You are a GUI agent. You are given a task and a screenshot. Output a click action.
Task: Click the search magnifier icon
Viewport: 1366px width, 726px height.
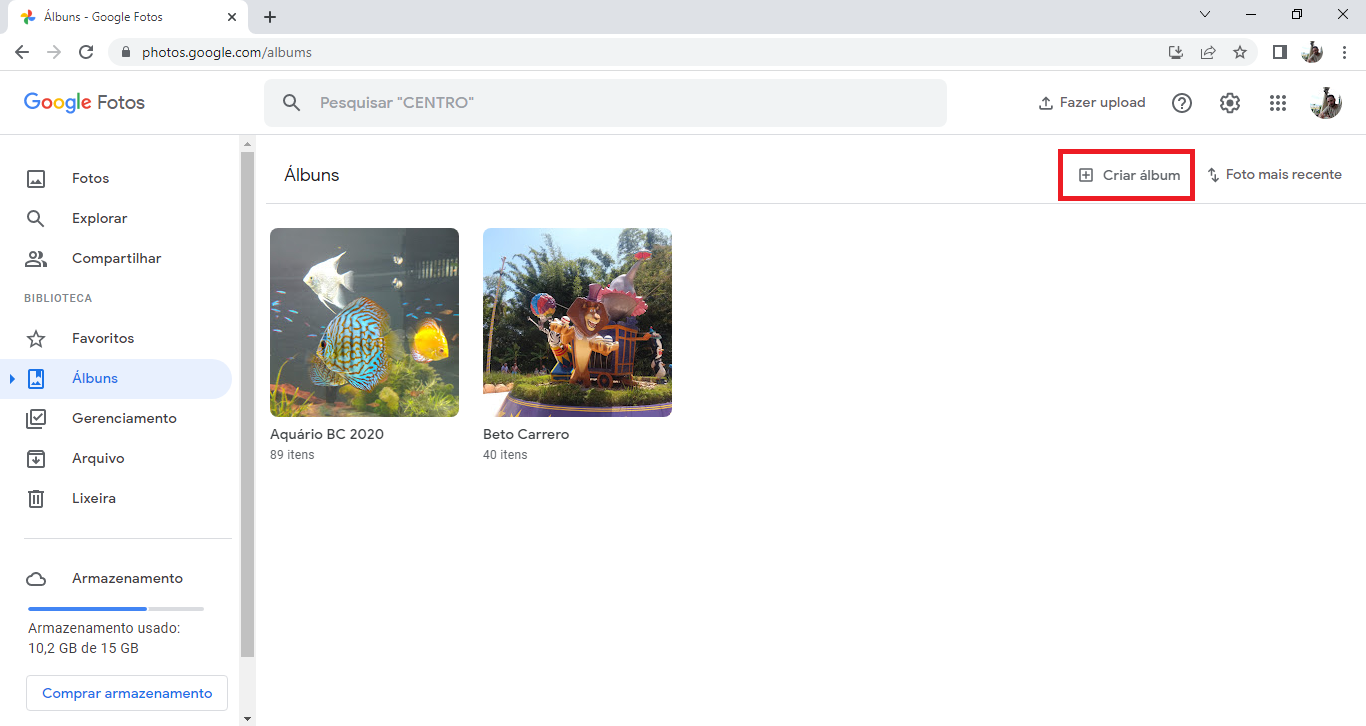point(291,103)
